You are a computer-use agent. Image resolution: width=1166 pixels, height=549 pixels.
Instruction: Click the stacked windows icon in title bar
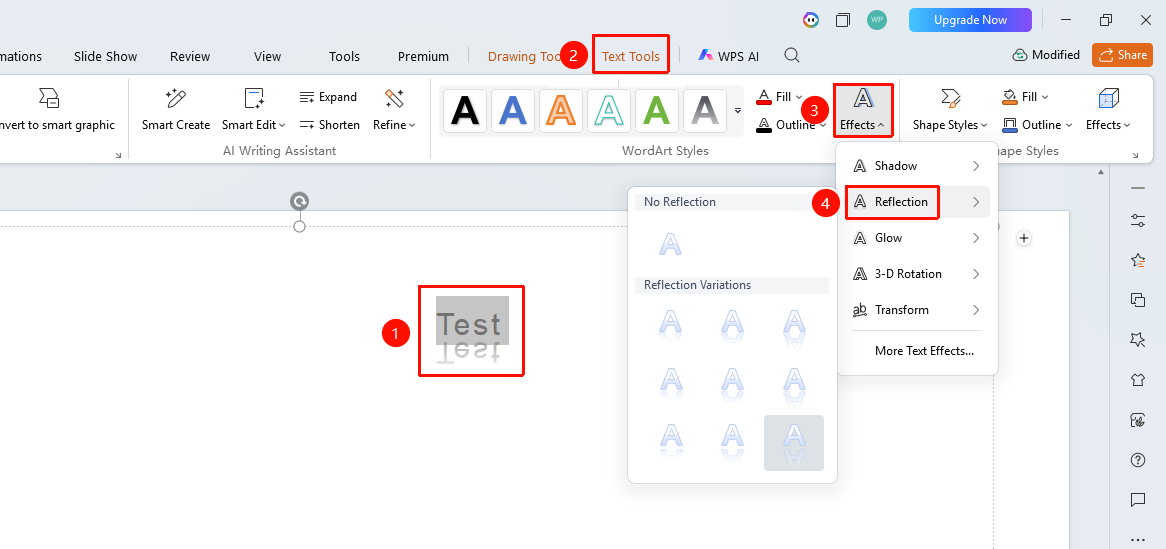click(843, 20)
